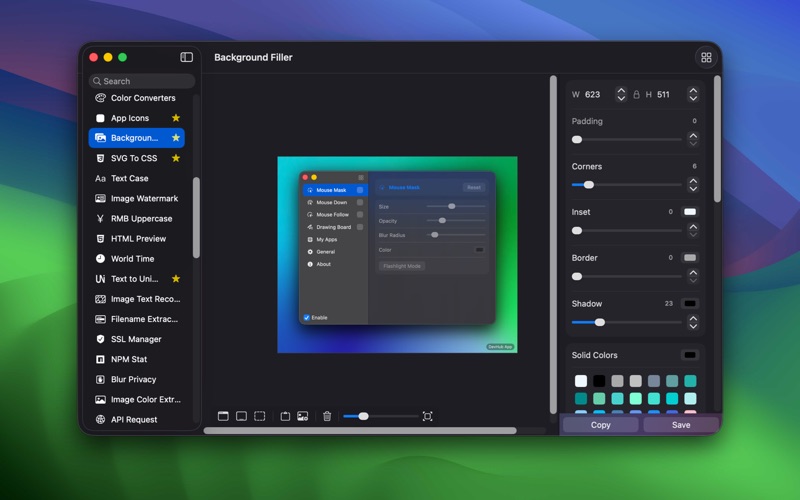Click the Shadow stepper arrows
This screenshot has width=800, height=500.
693,322
